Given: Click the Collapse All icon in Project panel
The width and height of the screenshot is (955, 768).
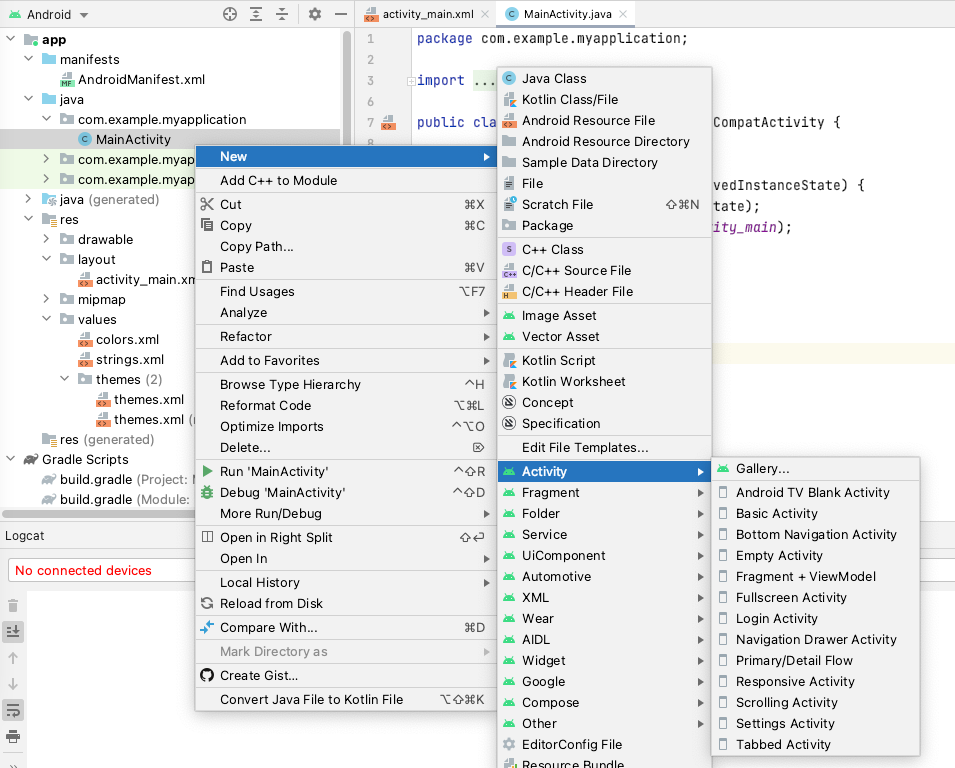Looking at the screenshot, I should click(x=283, y=14).
